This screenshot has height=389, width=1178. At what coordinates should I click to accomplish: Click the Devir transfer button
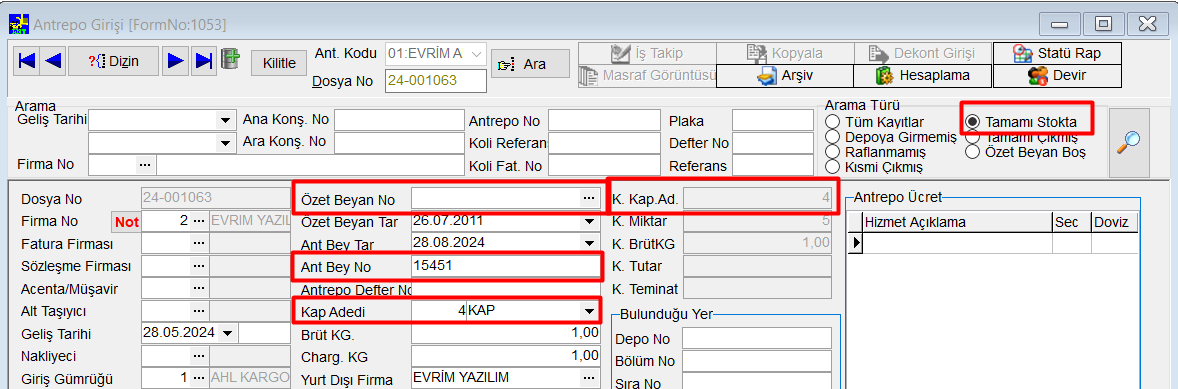(x=1057, y=76)
